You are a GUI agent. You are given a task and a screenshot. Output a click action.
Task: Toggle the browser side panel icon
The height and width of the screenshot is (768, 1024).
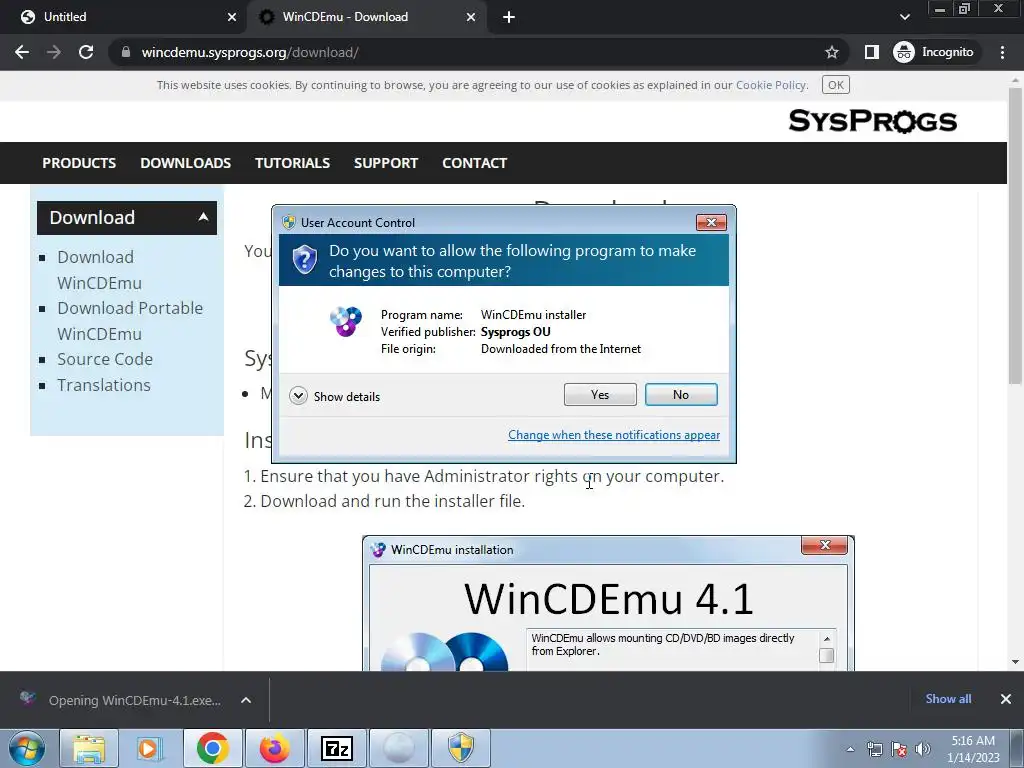tap(871, 52)
